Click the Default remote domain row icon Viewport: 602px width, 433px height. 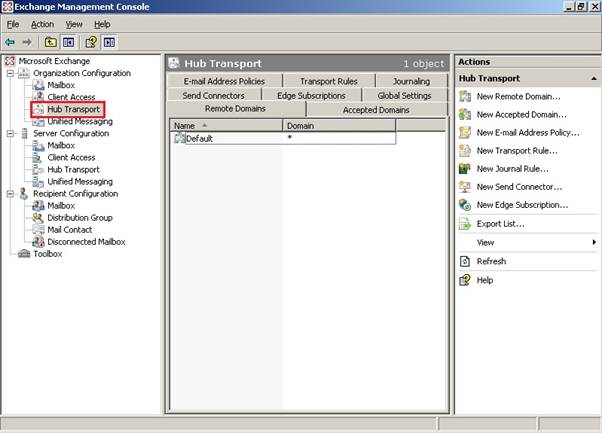tap(180, 138)
